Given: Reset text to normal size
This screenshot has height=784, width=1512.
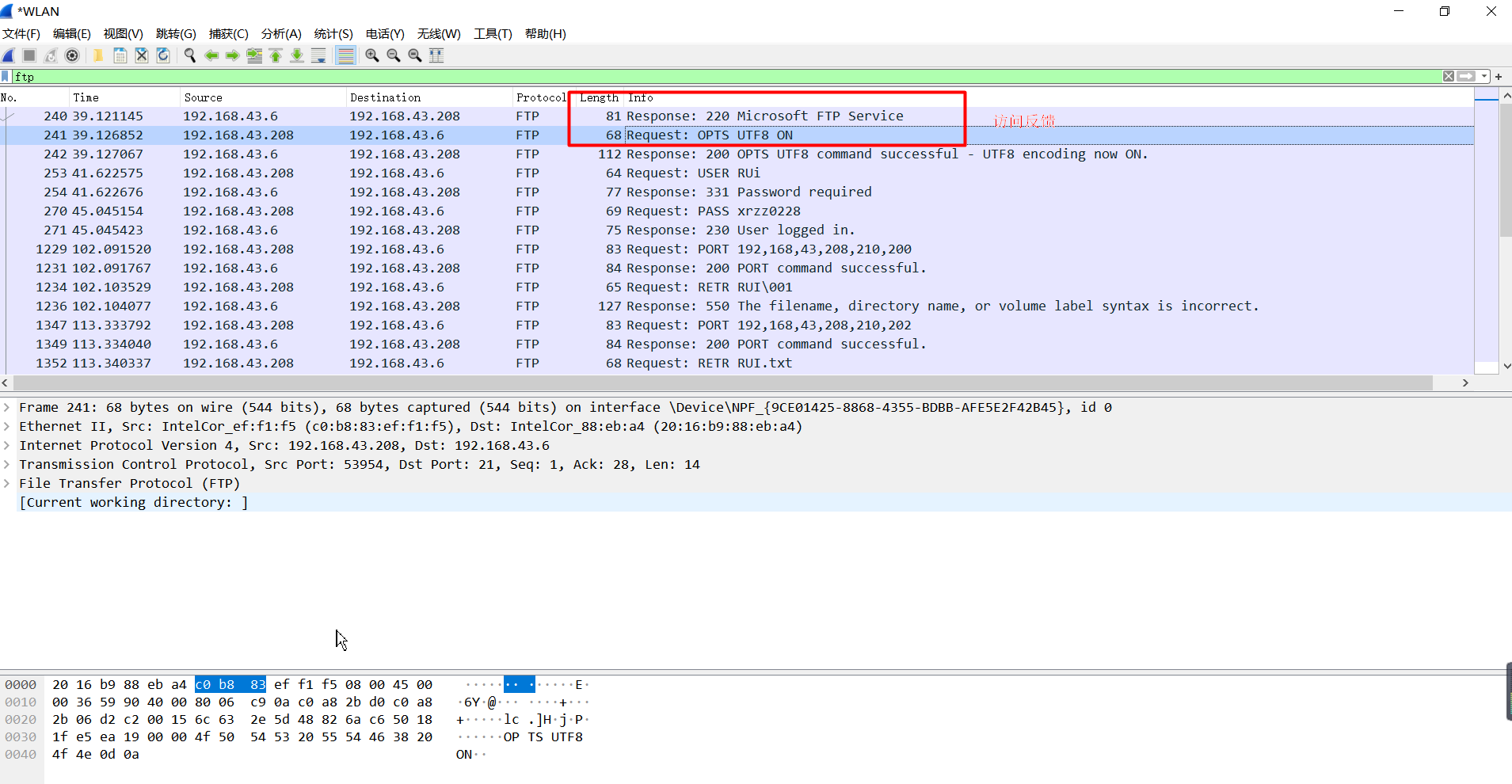Looking at the screenshot, I should [415, 55].
